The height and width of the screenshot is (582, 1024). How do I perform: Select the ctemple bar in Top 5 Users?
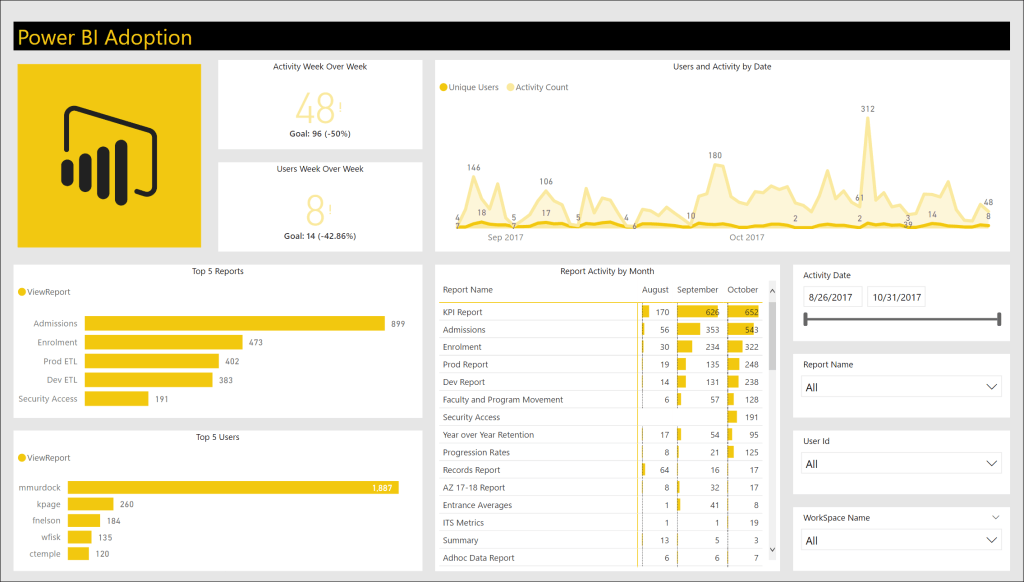pyautogui.click(x=78, y=554)
